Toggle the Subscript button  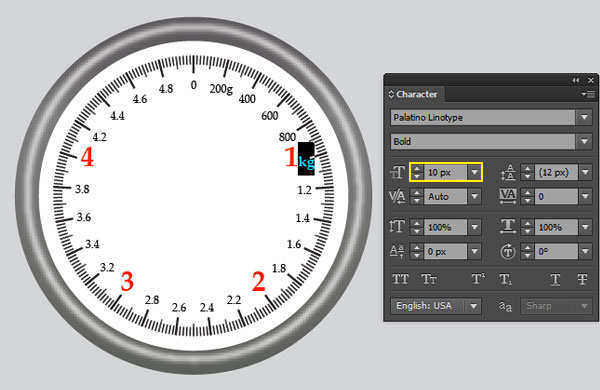pos(505,280)
